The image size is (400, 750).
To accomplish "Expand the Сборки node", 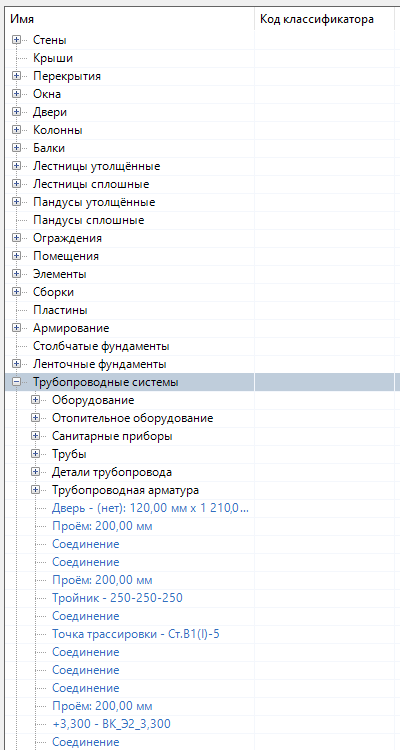I will 17,292.
